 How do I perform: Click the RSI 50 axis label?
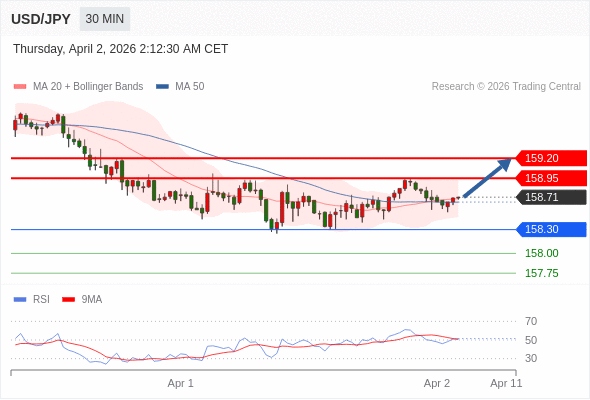pos(531,340)
